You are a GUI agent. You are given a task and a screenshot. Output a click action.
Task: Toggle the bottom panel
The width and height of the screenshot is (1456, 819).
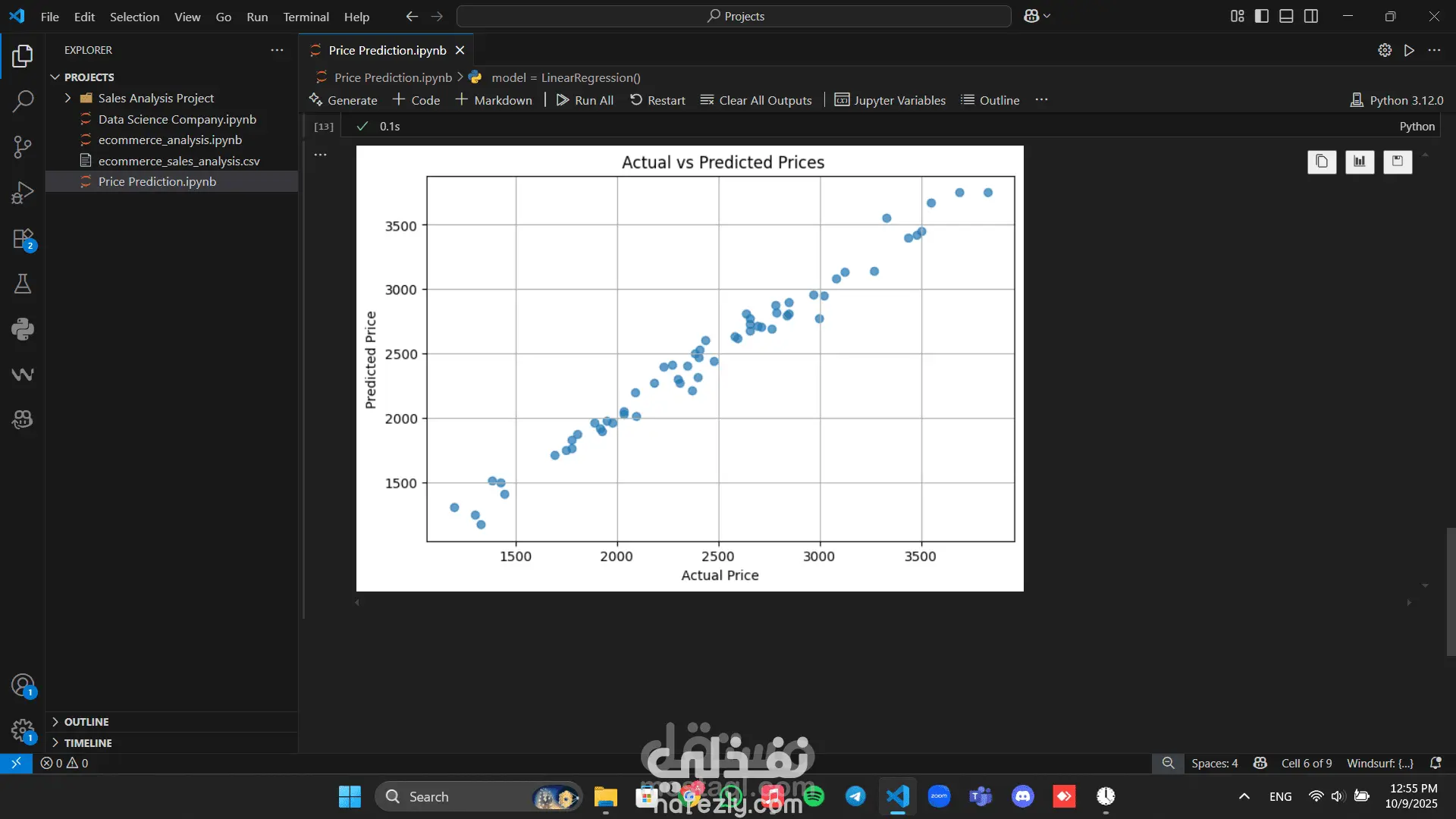click(x=1286, y=17)
